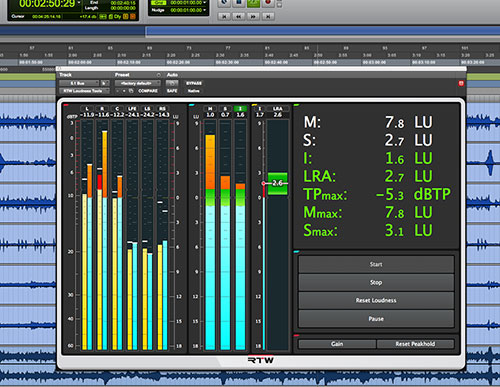This screenshot has height=387, width=500.
Task: Click the red record-style toolbar button
Action: (268, 3)
